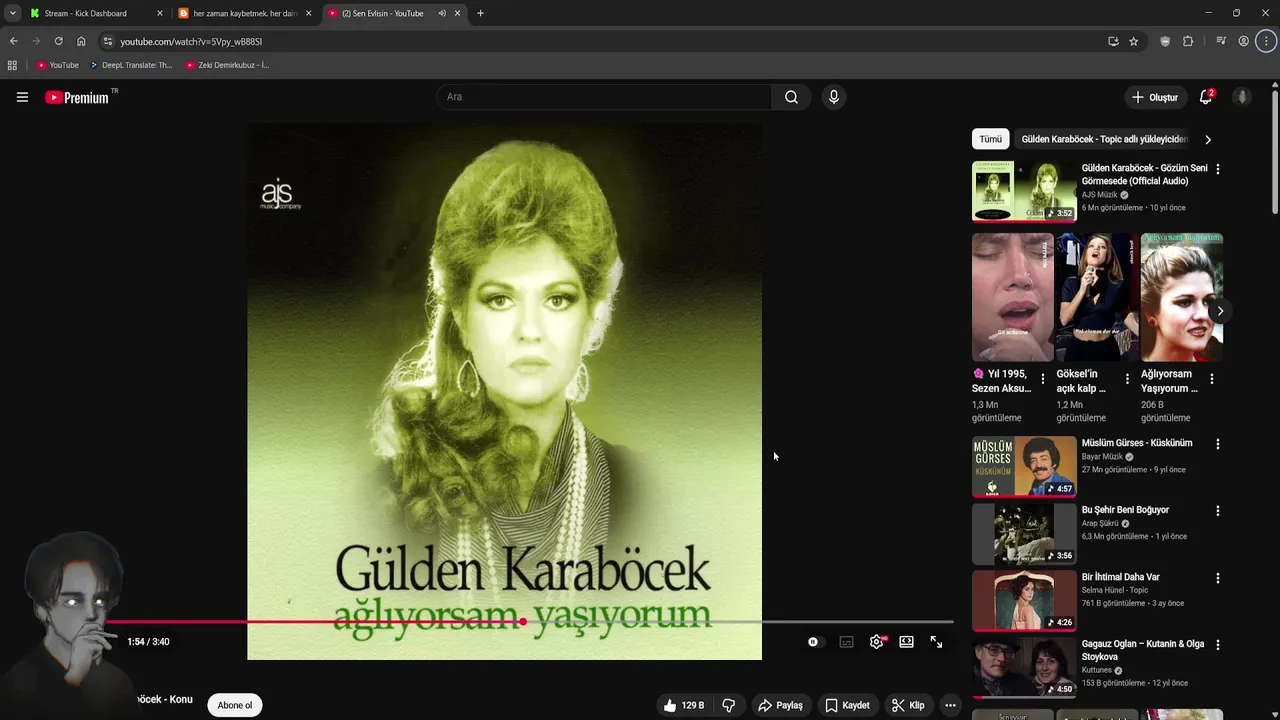
Task: Open the YouTube account avatar menu
Action: coord(1242,97)
